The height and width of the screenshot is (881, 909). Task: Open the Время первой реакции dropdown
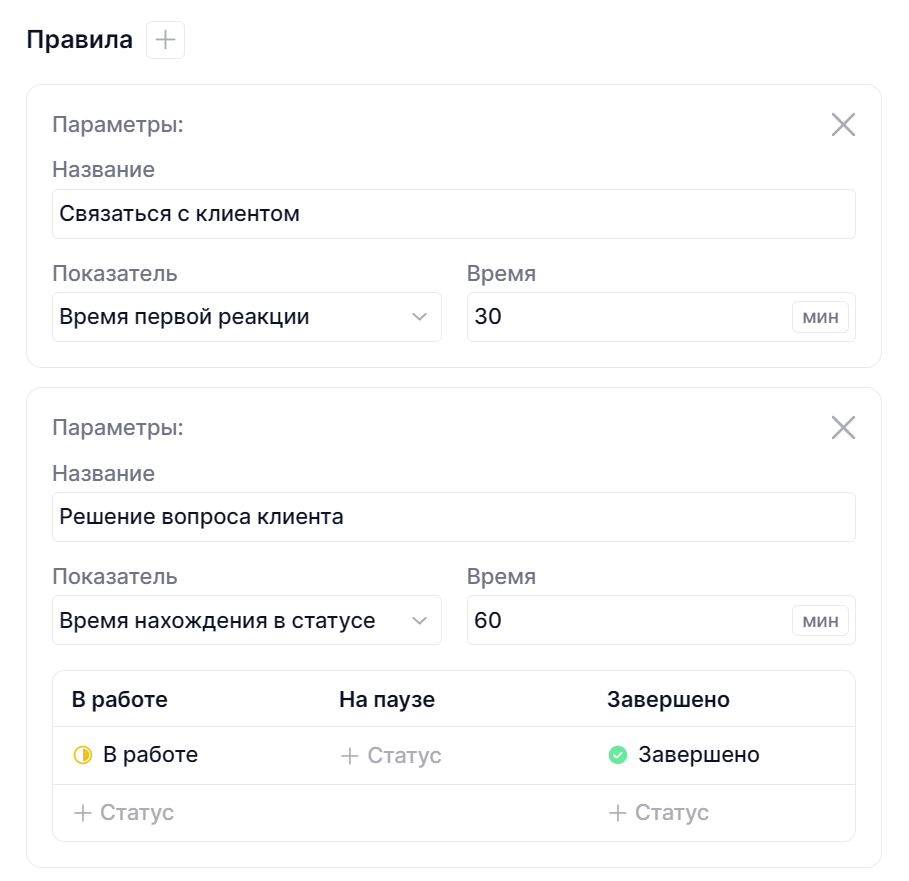tap(246, 317)
